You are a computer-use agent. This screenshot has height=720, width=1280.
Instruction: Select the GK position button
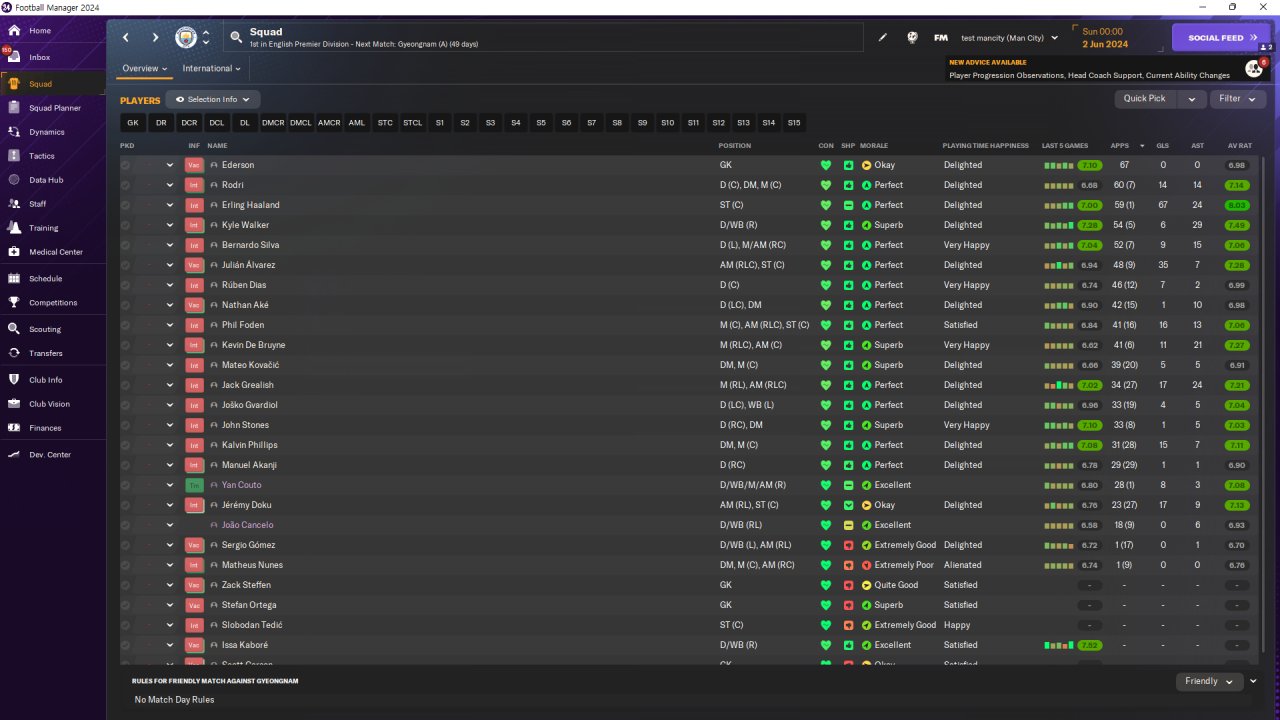click(133, 123)
